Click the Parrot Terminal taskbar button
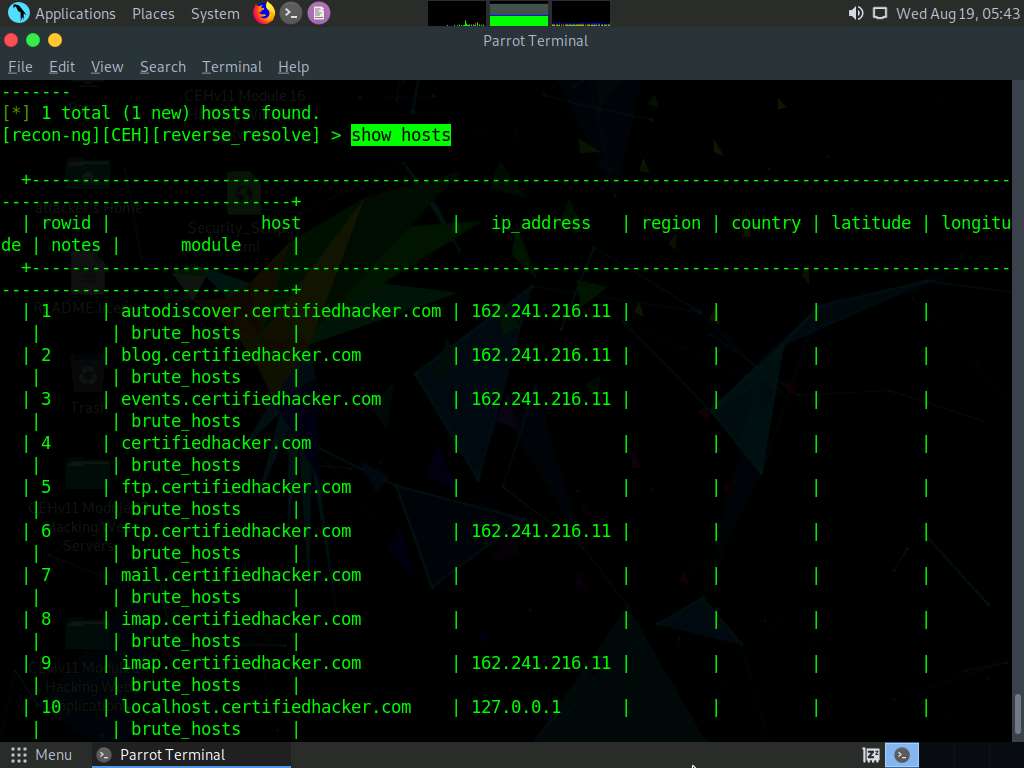The width and height of the screenshot is (1024, 768). coord(191,755)
